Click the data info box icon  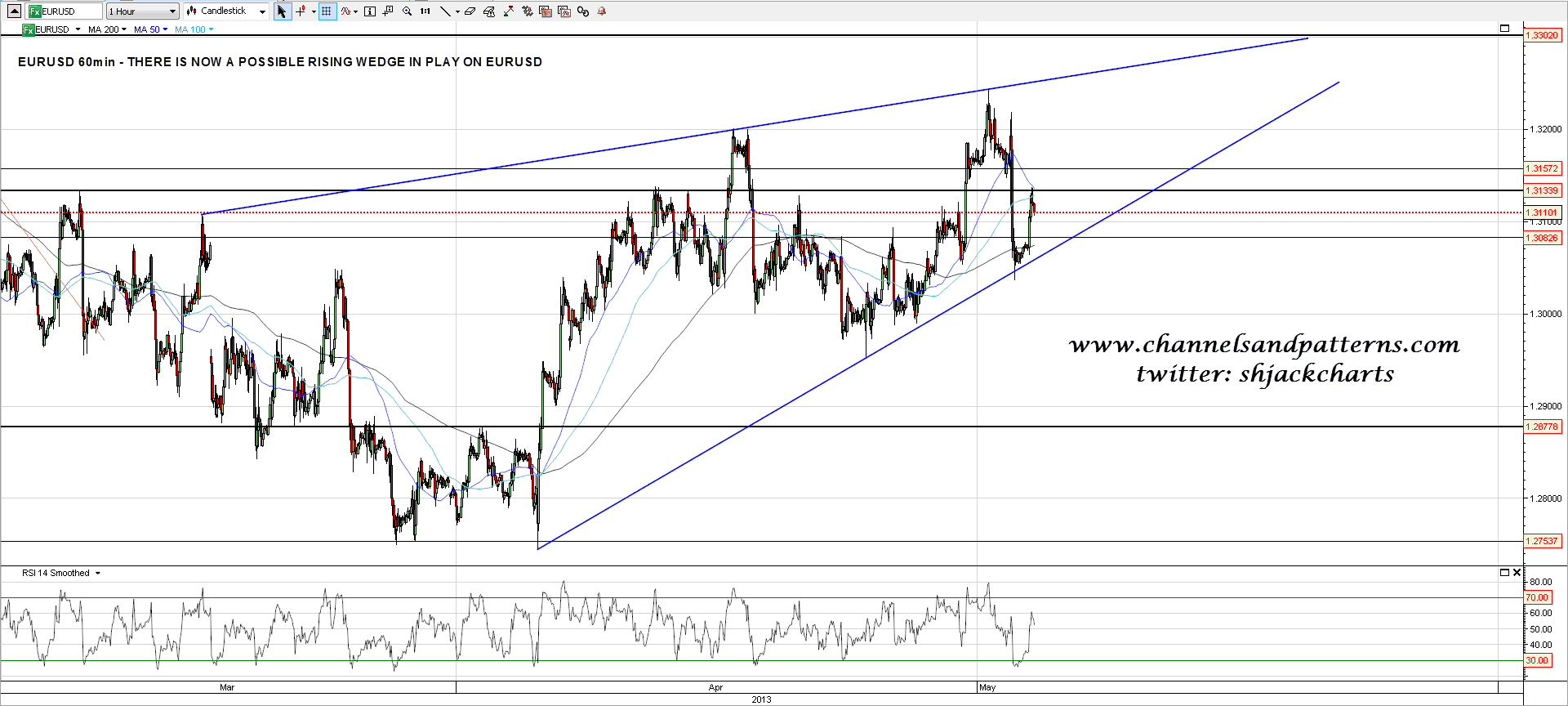370,11
